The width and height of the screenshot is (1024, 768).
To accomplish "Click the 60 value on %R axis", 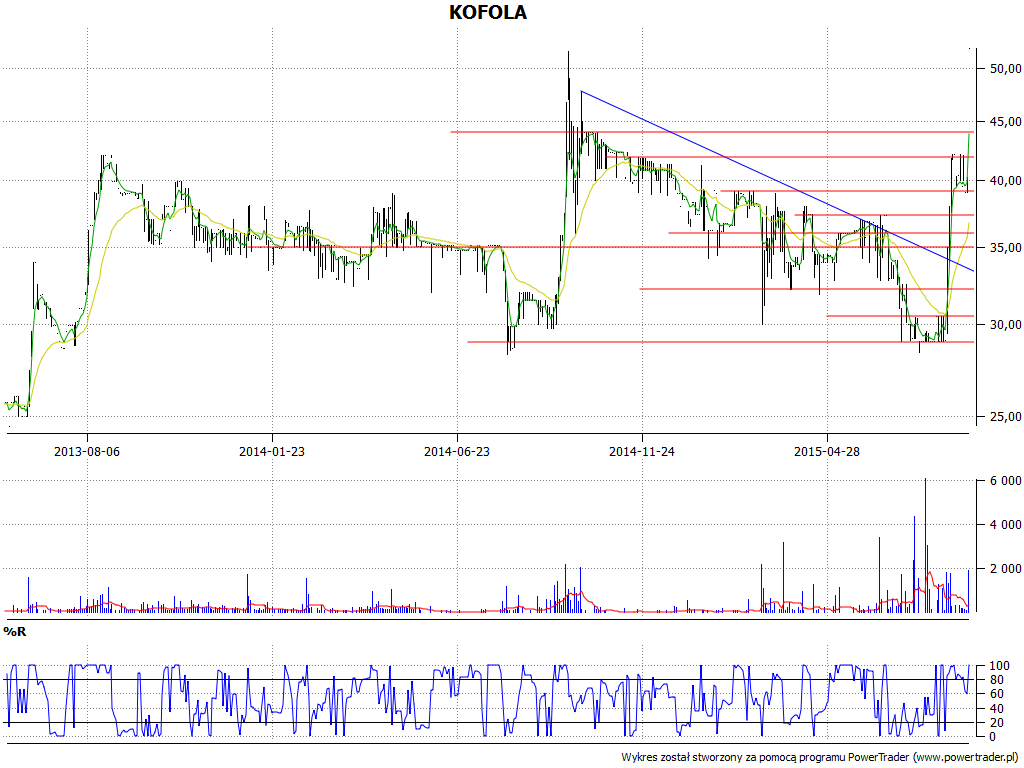I will click(x=997, y=695).
